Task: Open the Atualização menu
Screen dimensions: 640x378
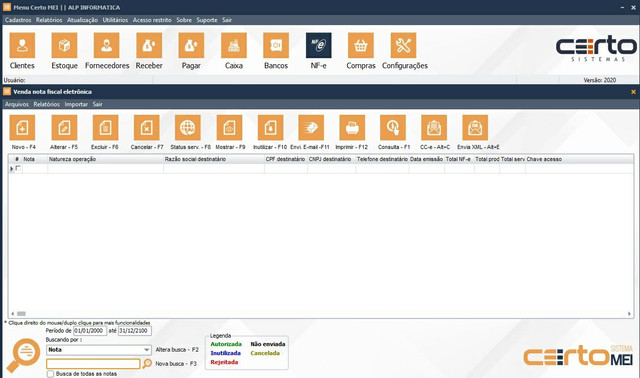Action: tap(82, 20)
